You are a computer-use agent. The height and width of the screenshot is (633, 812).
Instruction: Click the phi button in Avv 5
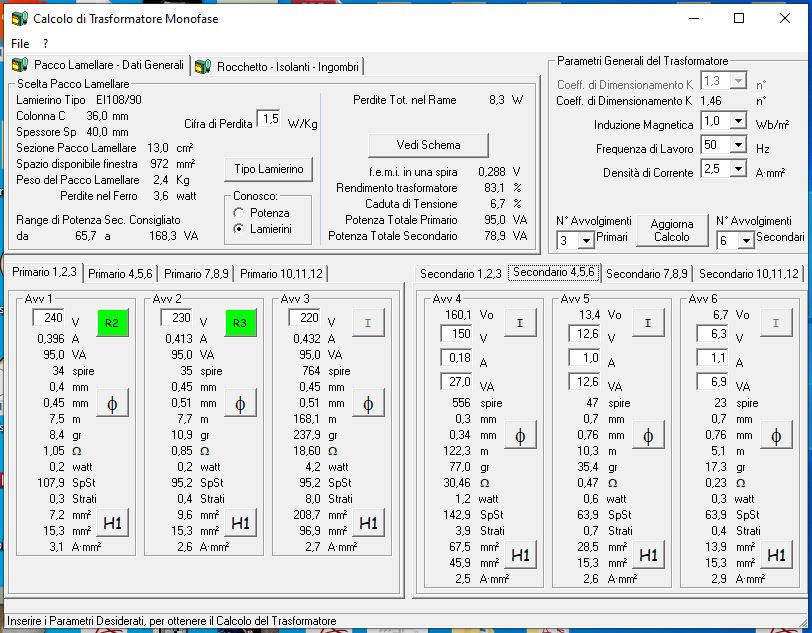(648, 435)
